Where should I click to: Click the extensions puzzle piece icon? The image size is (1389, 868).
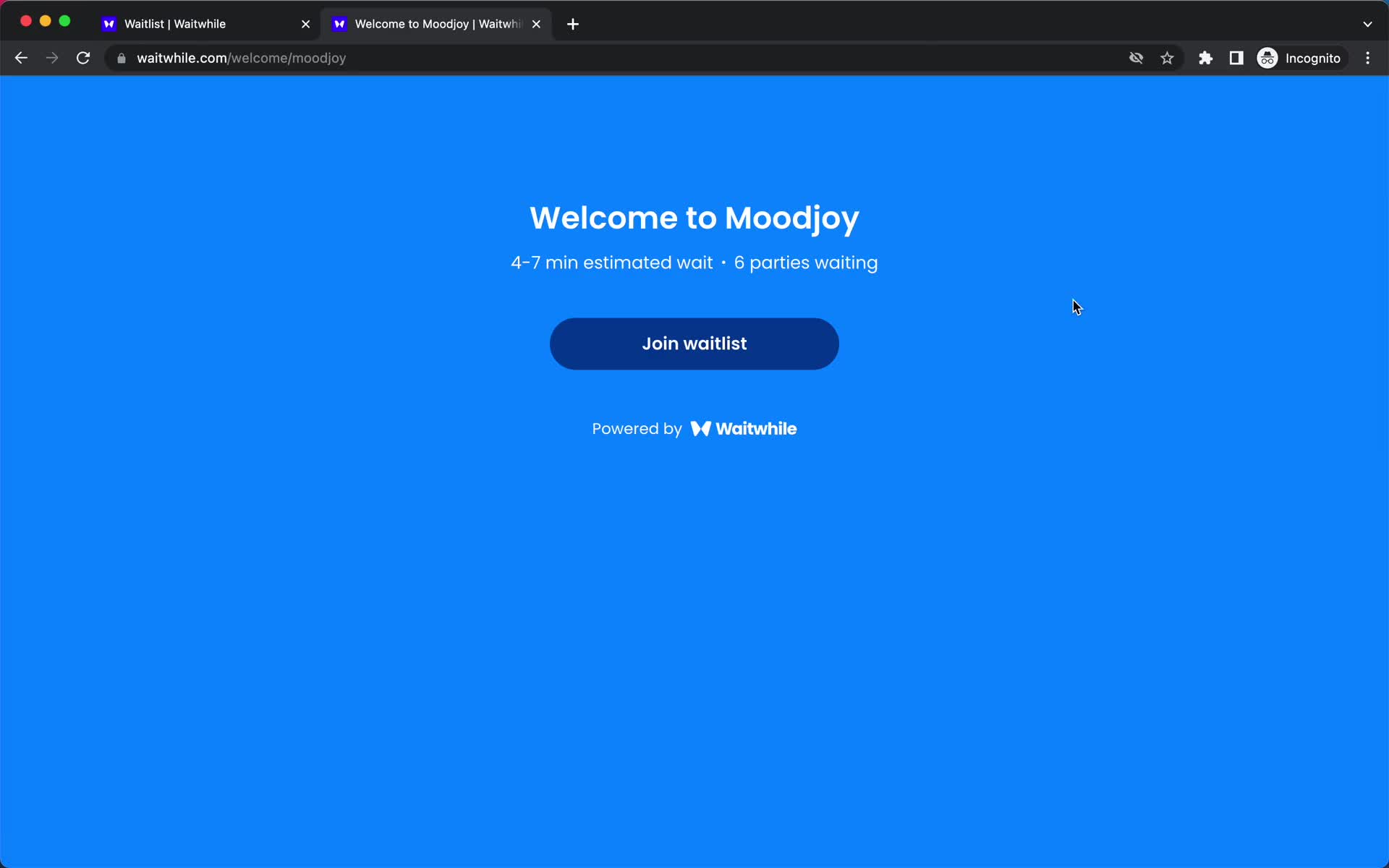tap(1205, 57)
